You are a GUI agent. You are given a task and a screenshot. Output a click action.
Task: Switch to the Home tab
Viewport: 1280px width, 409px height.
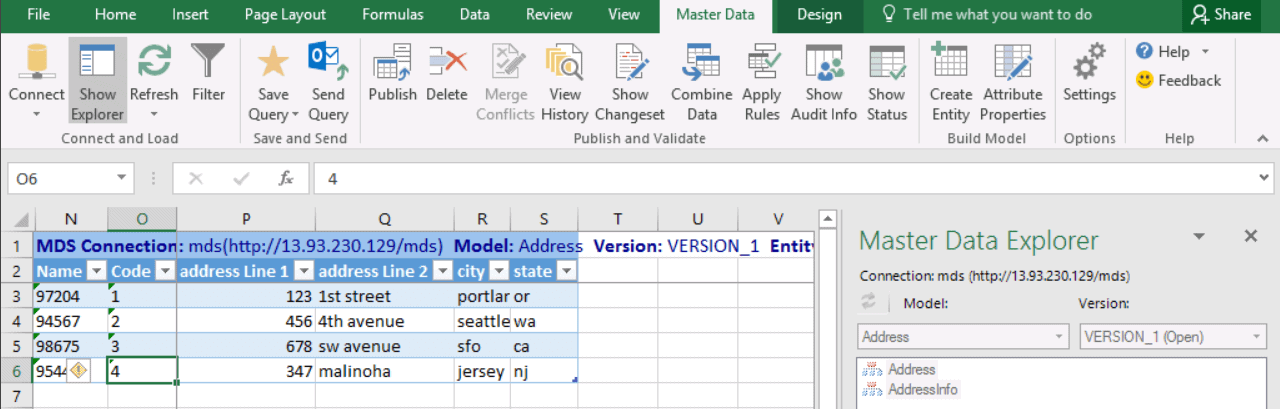point(115,15)
